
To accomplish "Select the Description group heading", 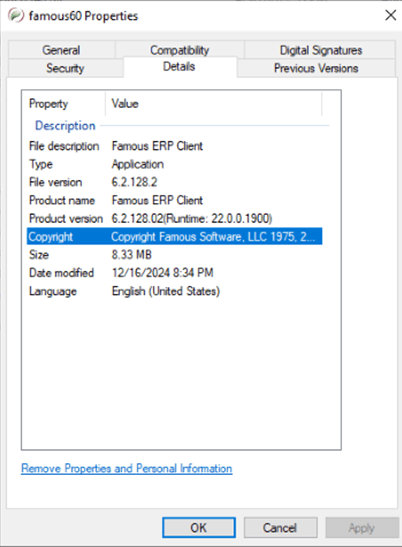I will click(65, 126).
